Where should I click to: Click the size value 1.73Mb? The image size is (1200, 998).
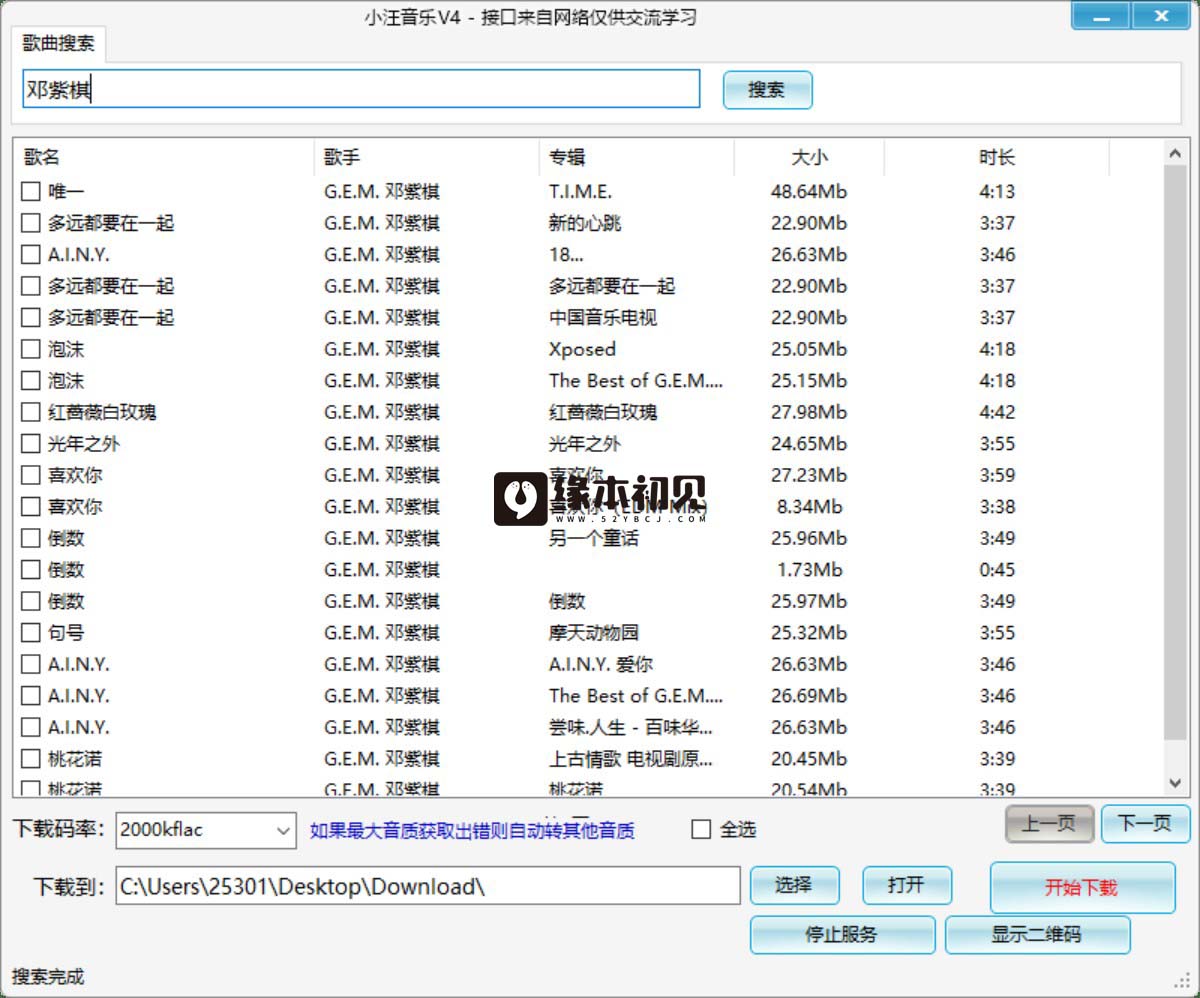tap(809, 569)
